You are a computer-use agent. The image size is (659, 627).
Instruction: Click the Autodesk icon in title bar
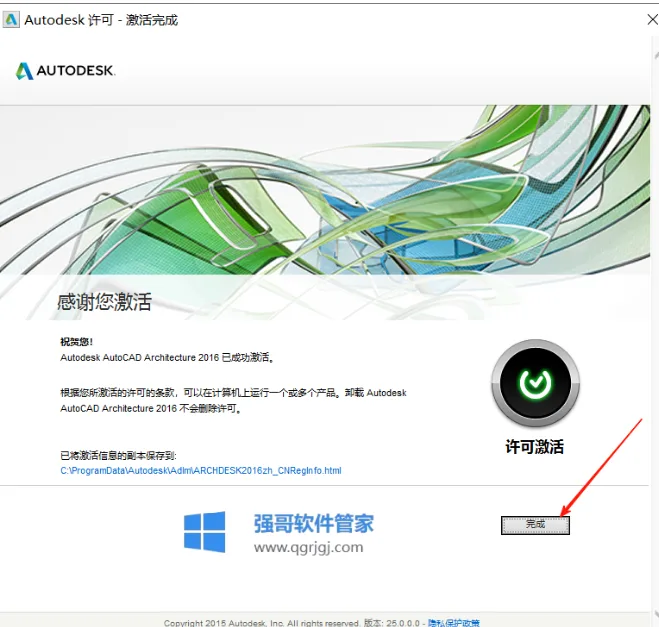click(11, 20)
